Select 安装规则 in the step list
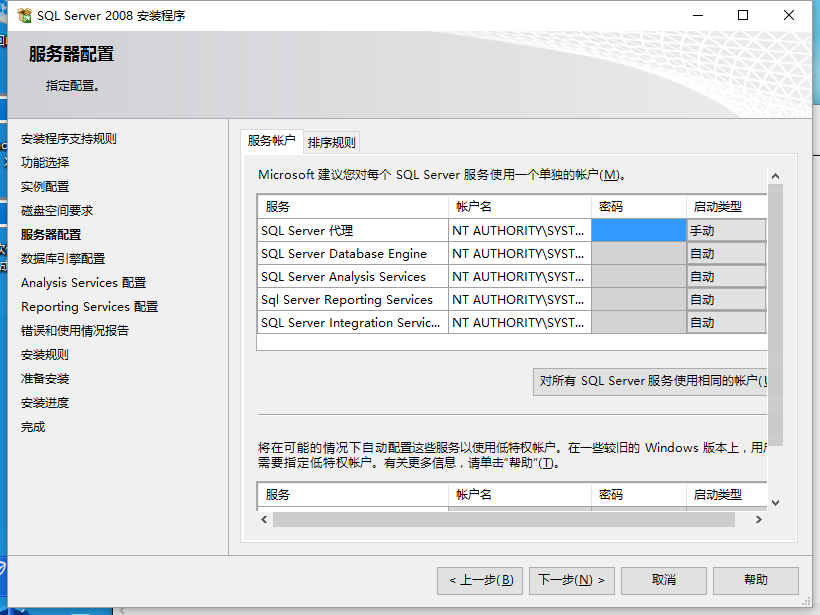The image size is (820, 615). (x=45, y=355)
